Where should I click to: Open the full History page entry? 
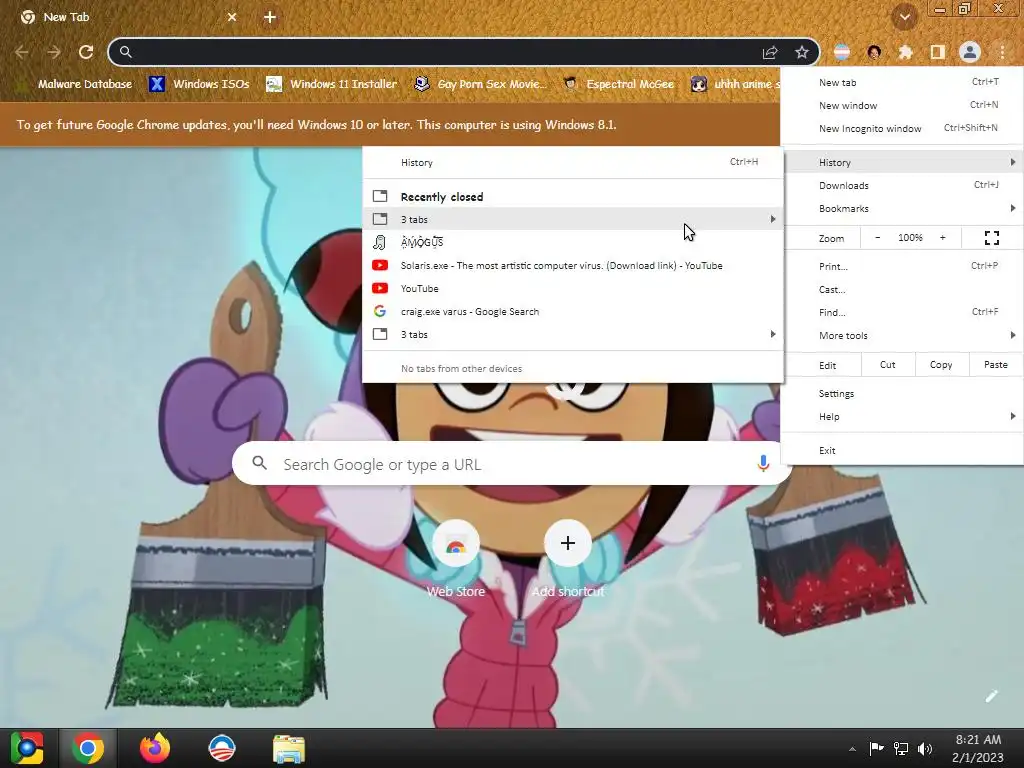573,163
